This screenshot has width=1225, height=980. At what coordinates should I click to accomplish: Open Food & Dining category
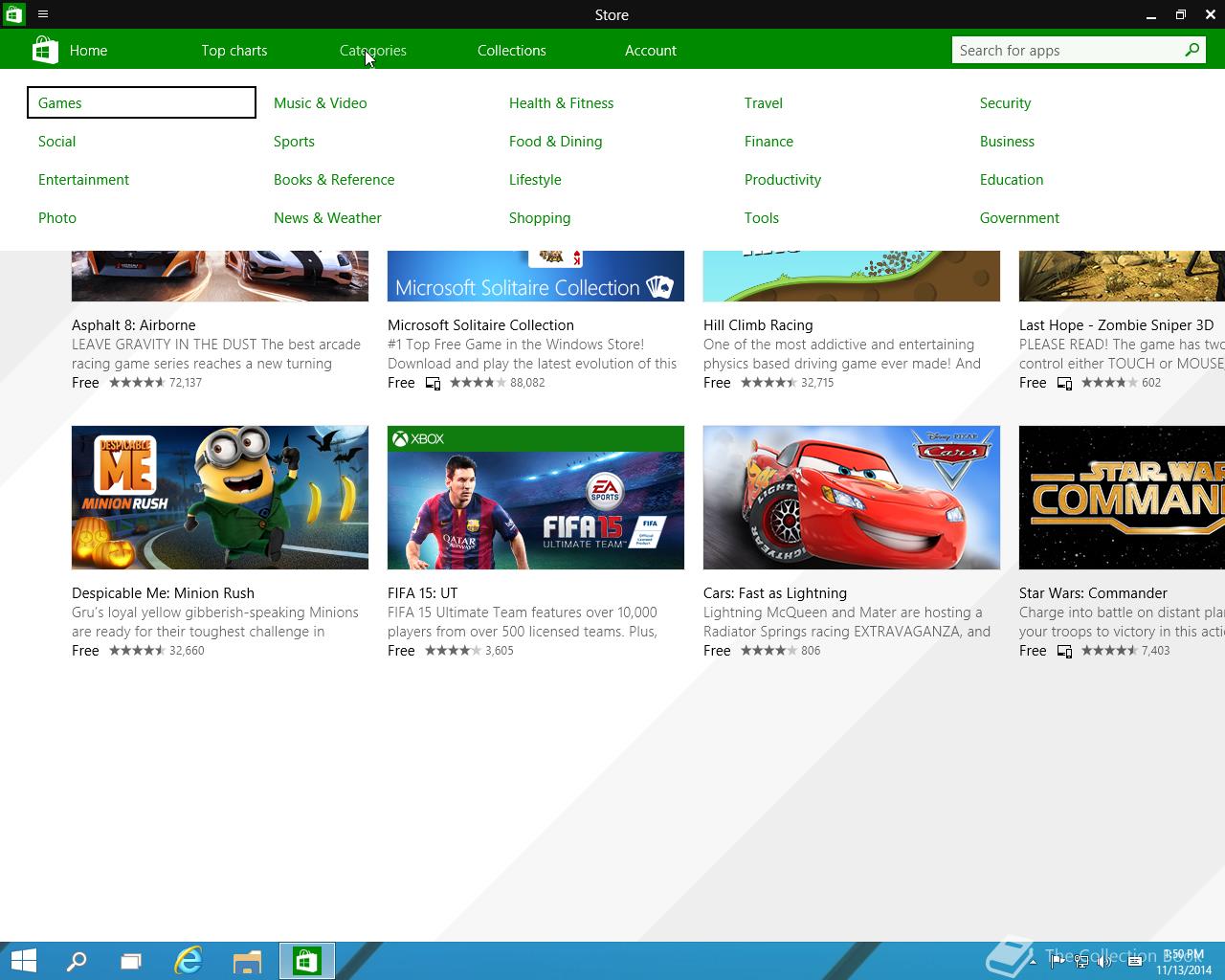coord(555,142)
